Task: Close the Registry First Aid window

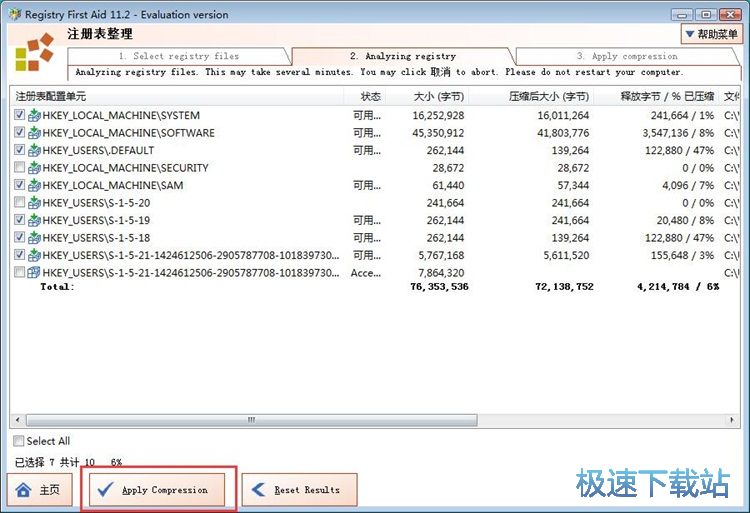Action: click(x=730, y=14)
